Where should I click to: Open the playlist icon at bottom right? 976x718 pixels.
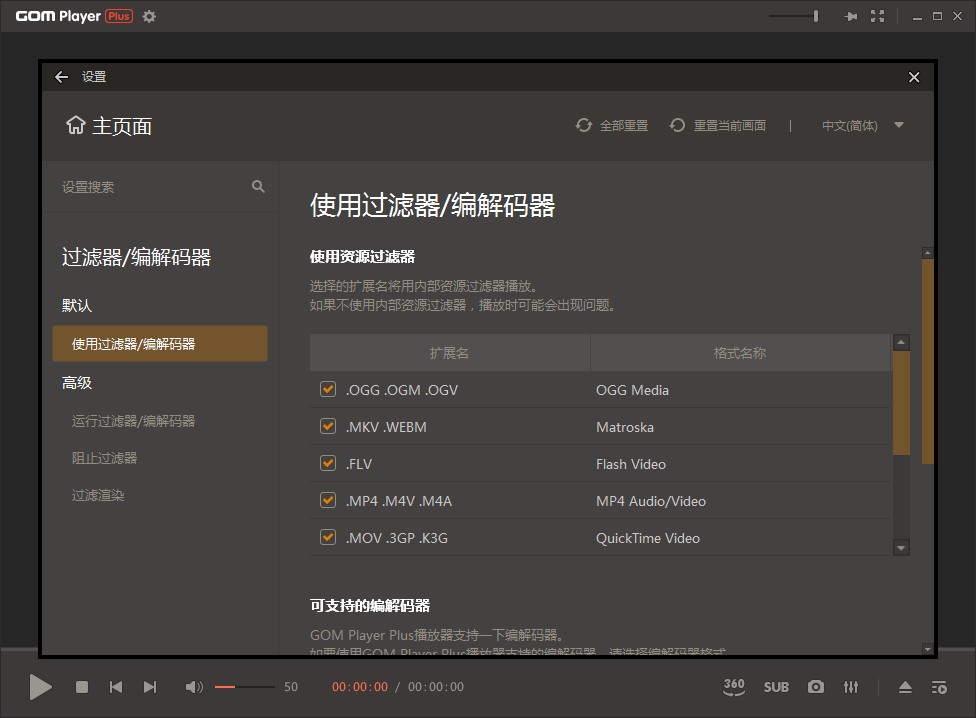tap(939, 687)
